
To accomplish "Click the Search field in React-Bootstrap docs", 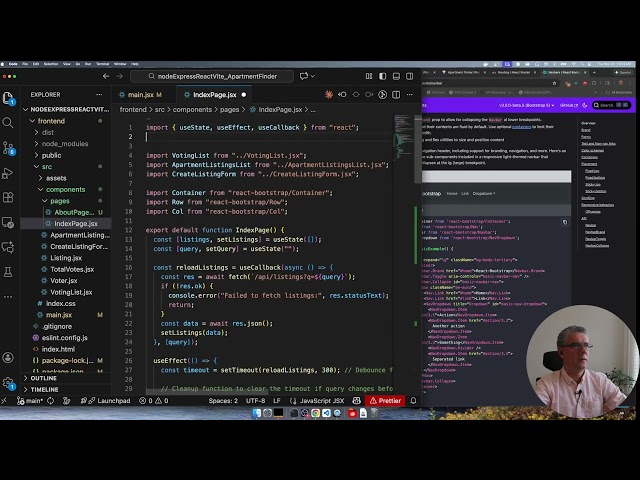I will (611, 105).
